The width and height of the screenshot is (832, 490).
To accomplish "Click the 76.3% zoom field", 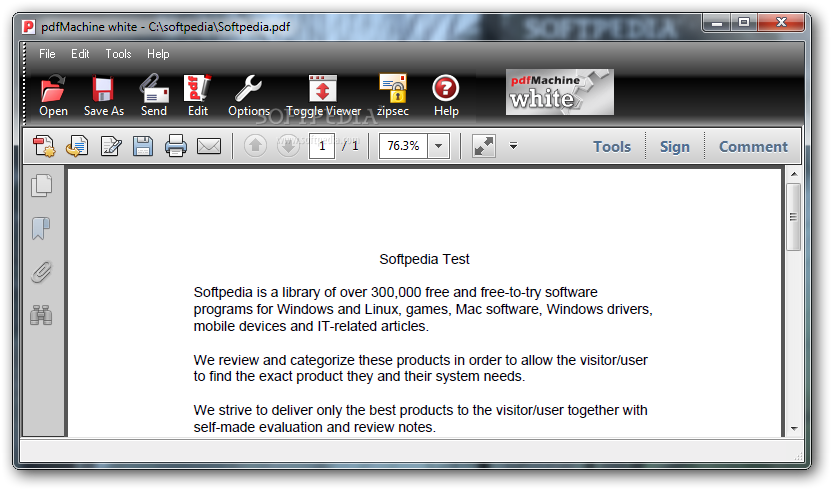I will pos(403,146).
